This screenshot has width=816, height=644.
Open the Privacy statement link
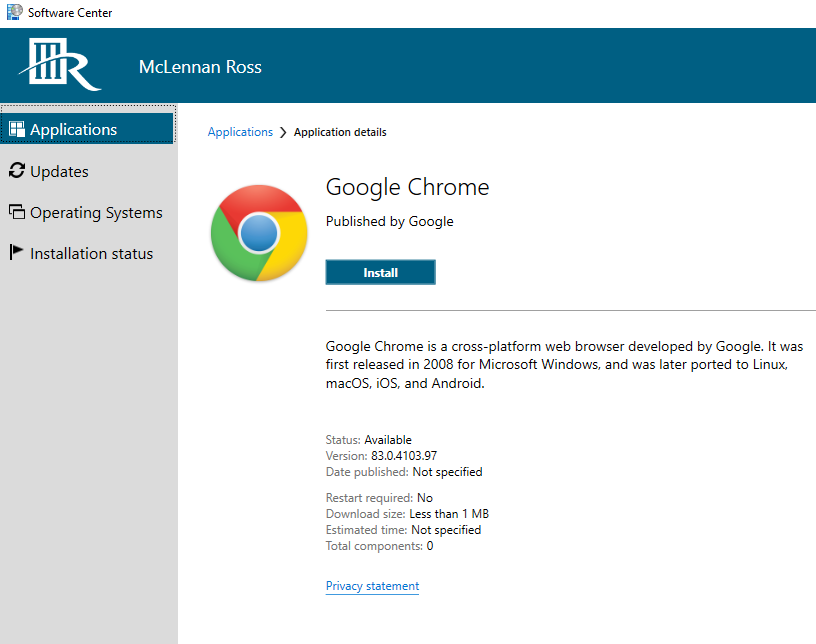point(372,586)
